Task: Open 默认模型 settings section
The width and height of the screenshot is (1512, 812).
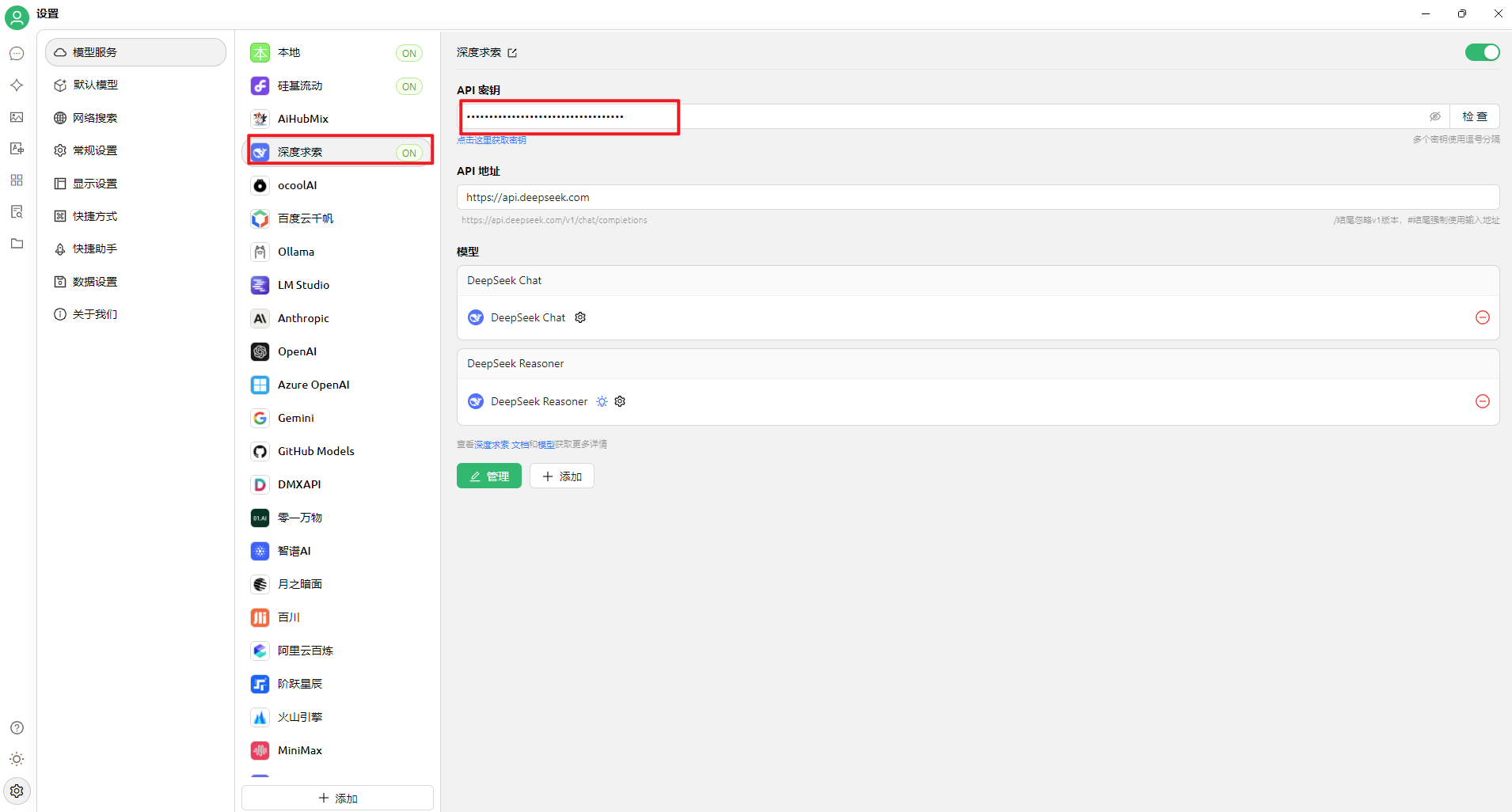Action: (135, 85)
